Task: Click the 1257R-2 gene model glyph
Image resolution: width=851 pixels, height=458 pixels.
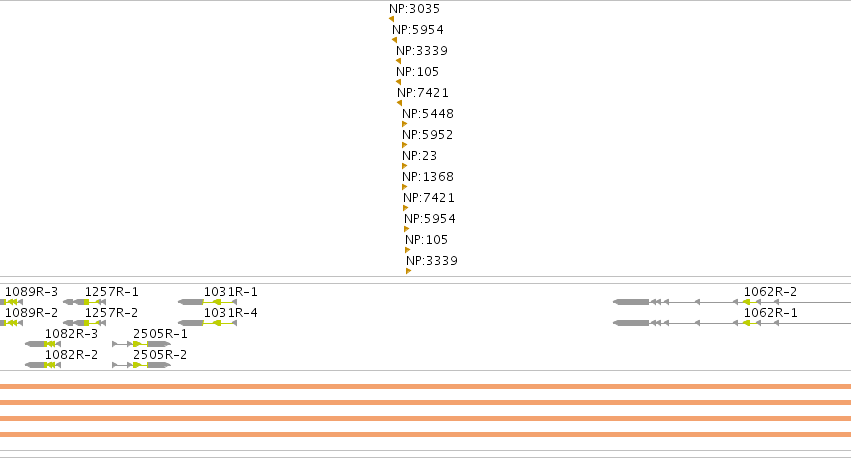Action: 84,323
